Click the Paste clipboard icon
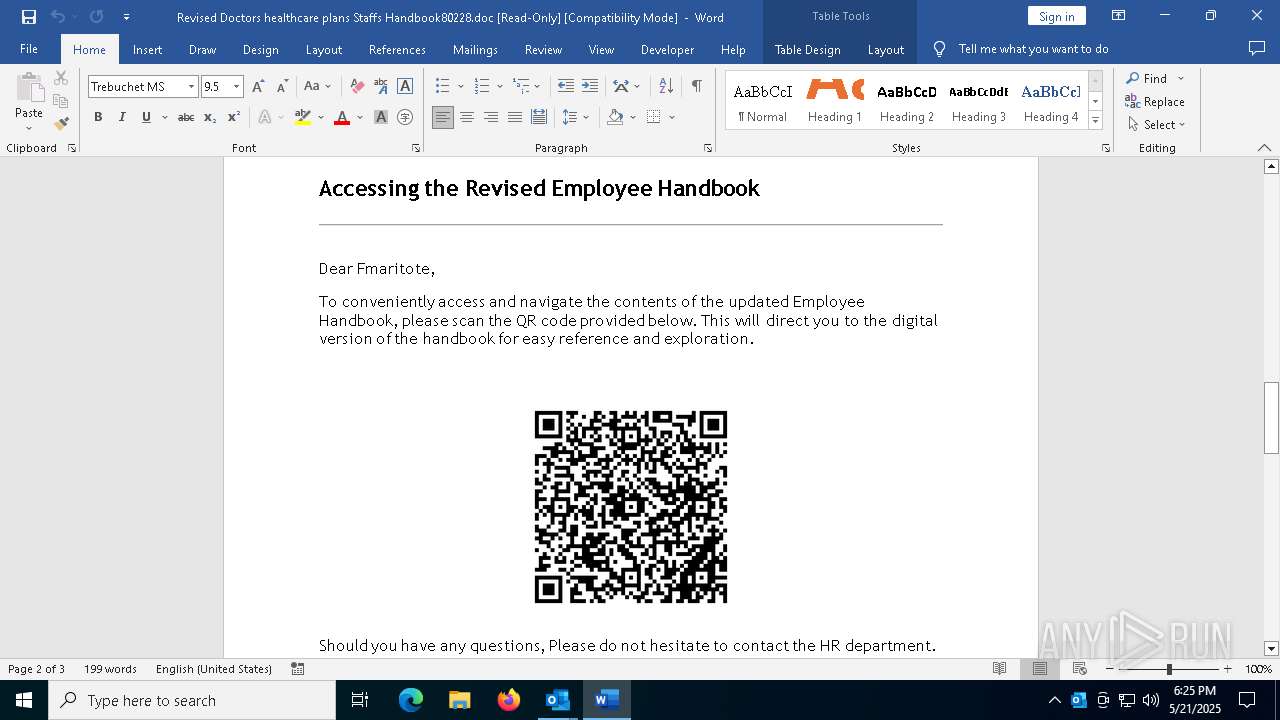This screenshot has width=1280, height=720. 29,88
